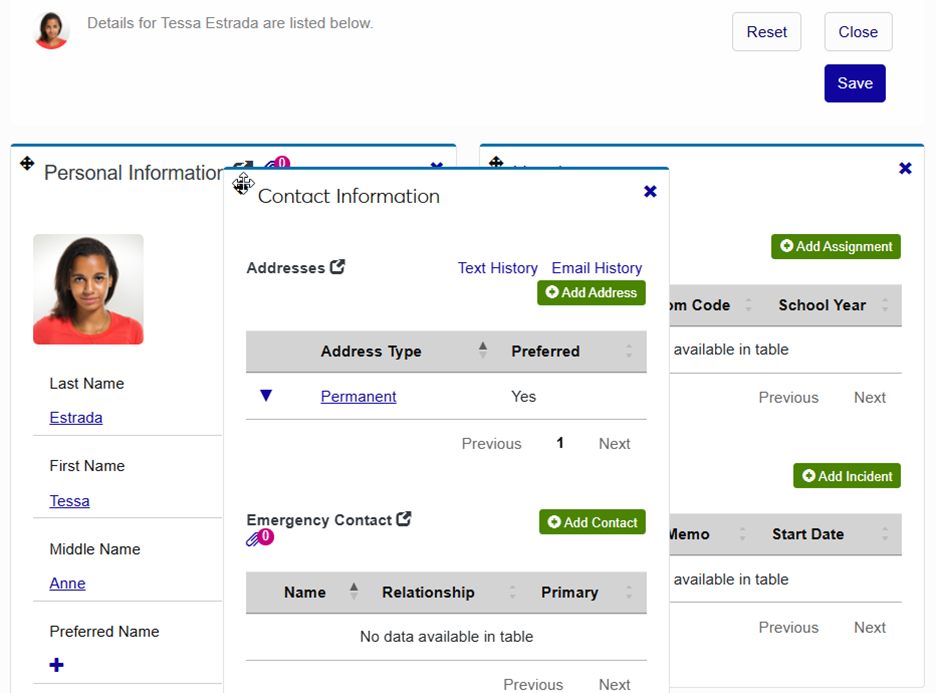Viewport: 936px width, 693px height.
Task: Click the Save button
Action: coord(854,83)
